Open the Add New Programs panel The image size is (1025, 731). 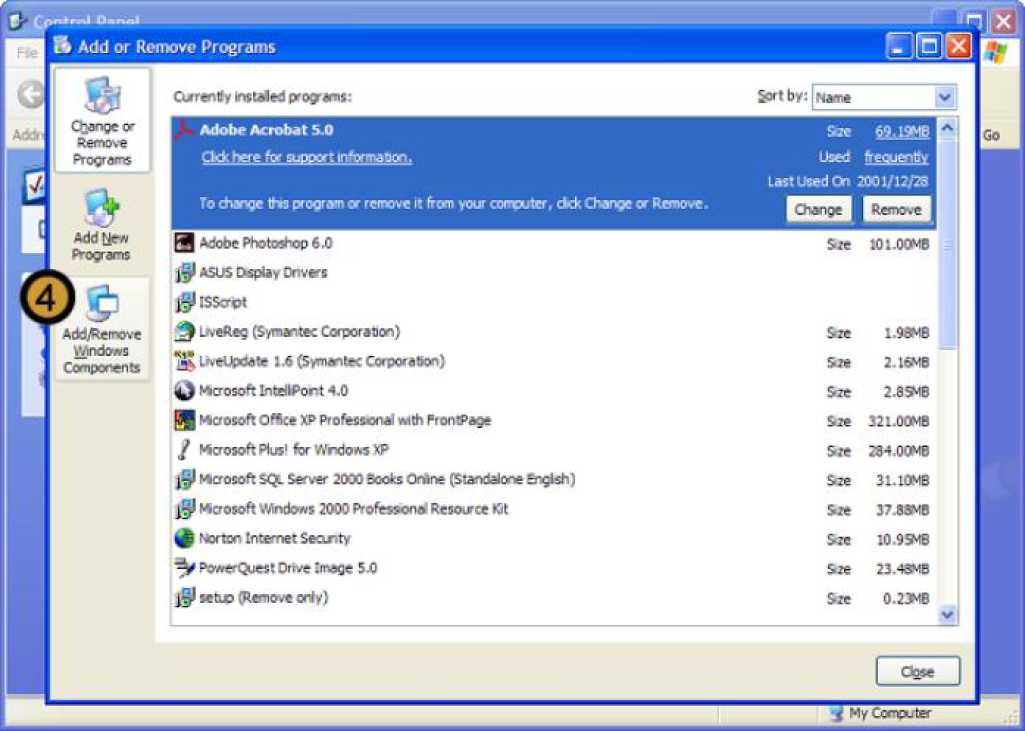pos(101,225)
